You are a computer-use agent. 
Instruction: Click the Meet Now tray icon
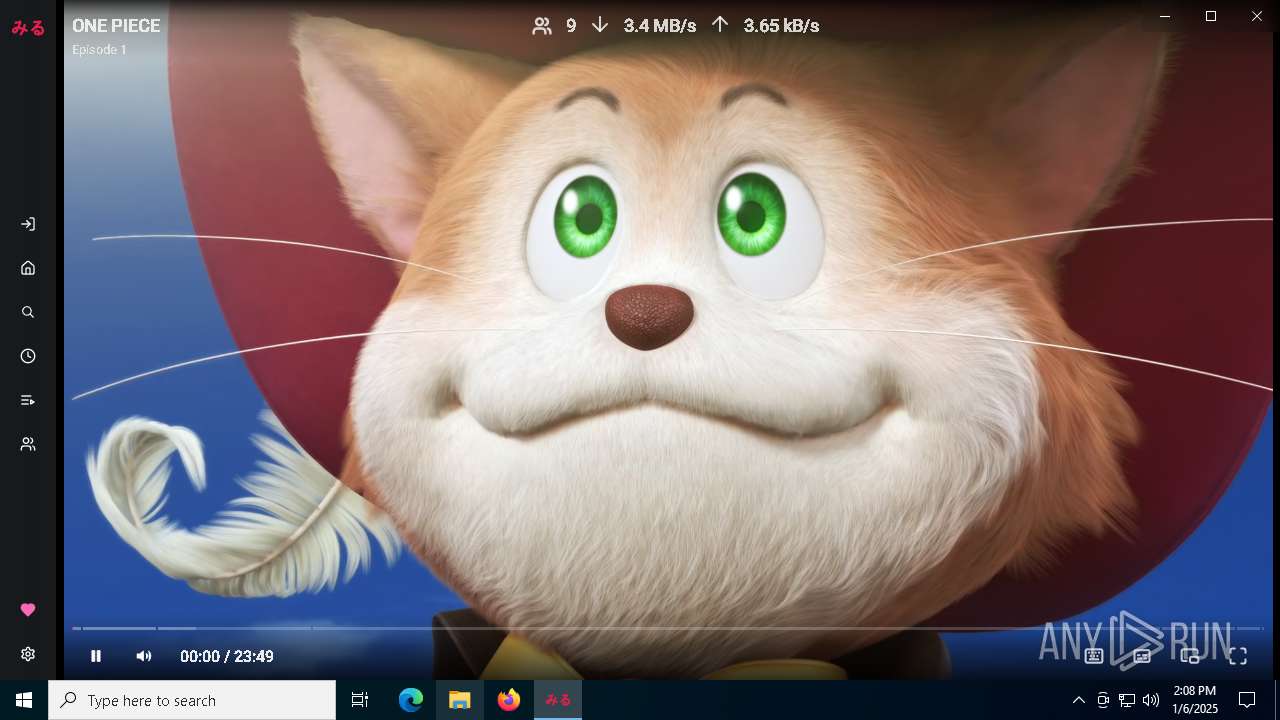1103,700
